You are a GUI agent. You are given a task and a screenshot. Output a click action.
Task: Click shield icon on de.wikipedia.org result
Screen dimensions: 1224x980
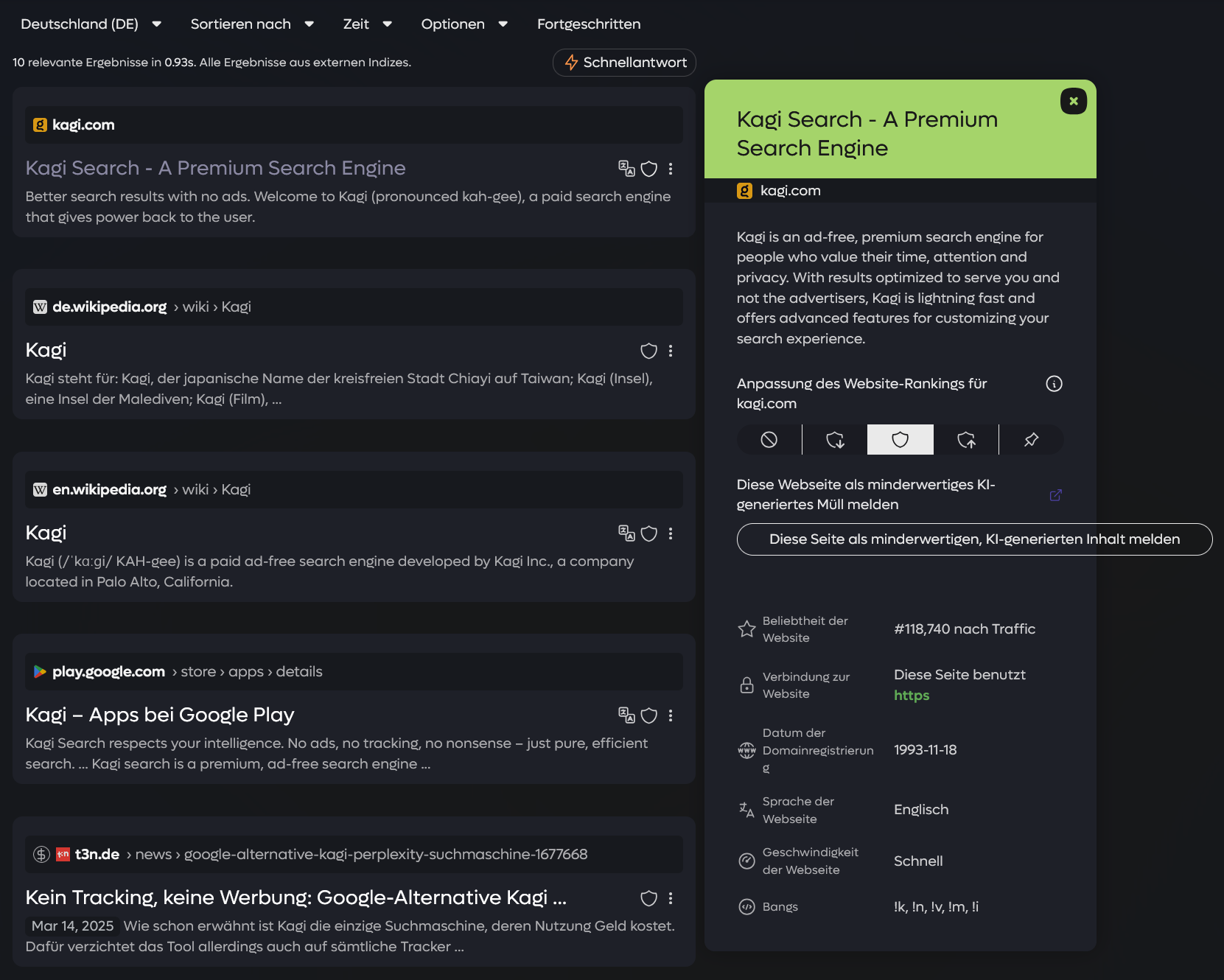[648, 351]
